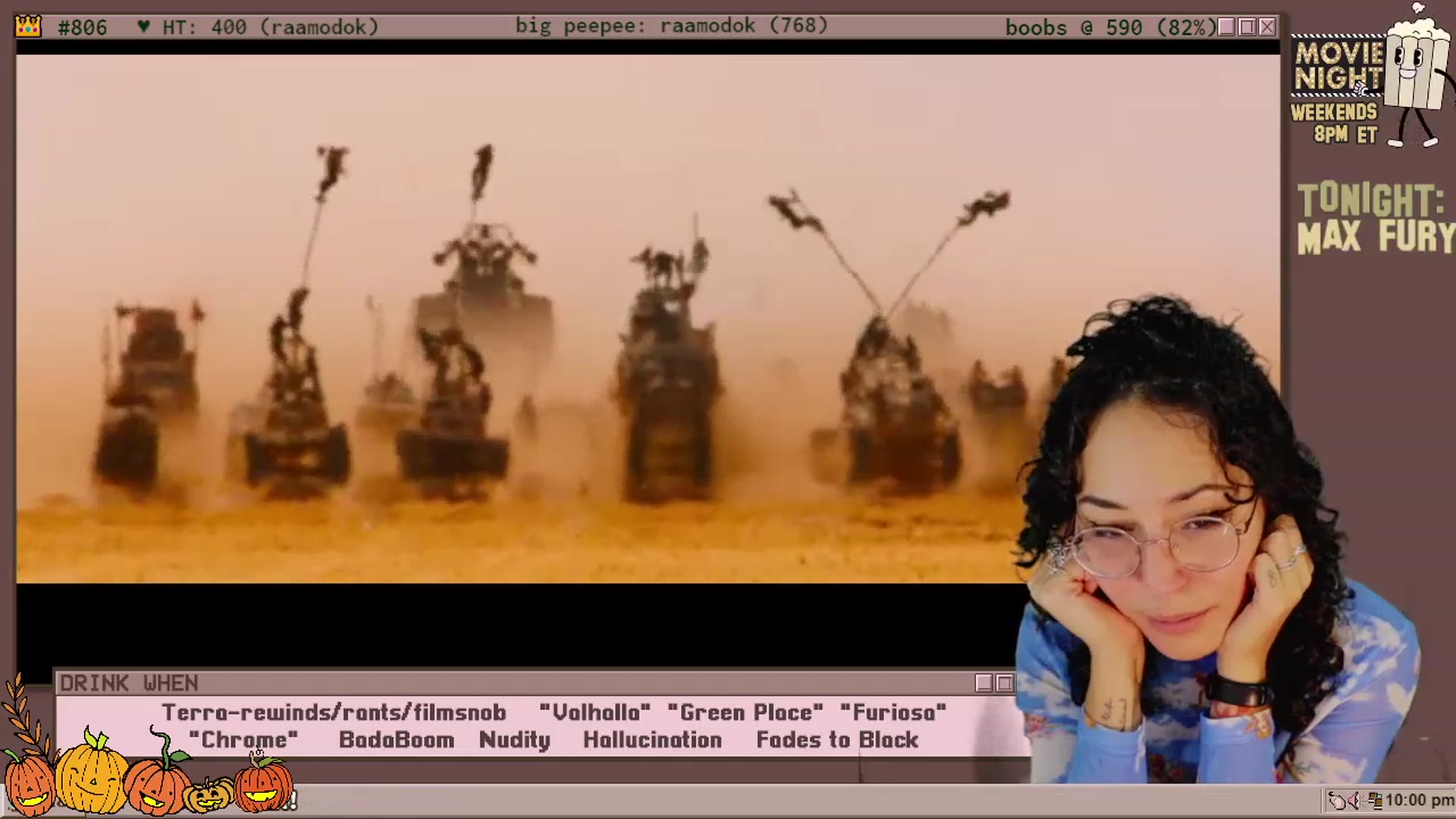The width and height of the screenshot is (1456, 819).
Task: Close the main movie window
Action: click(1267, 27)
